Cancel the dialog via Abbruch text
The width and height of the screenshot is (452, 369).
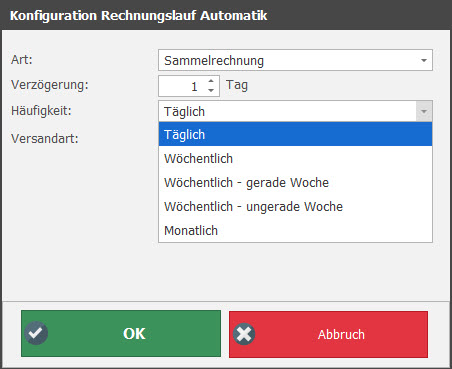pyautogui.click(x=341, y=334)
